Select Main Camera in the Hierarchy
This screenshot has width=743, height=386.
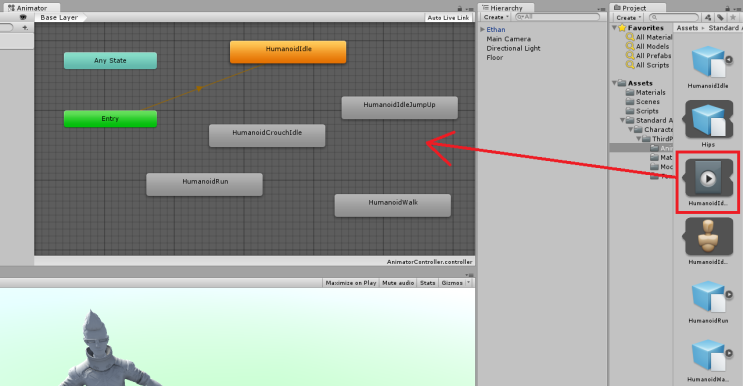tap(508, 39)
